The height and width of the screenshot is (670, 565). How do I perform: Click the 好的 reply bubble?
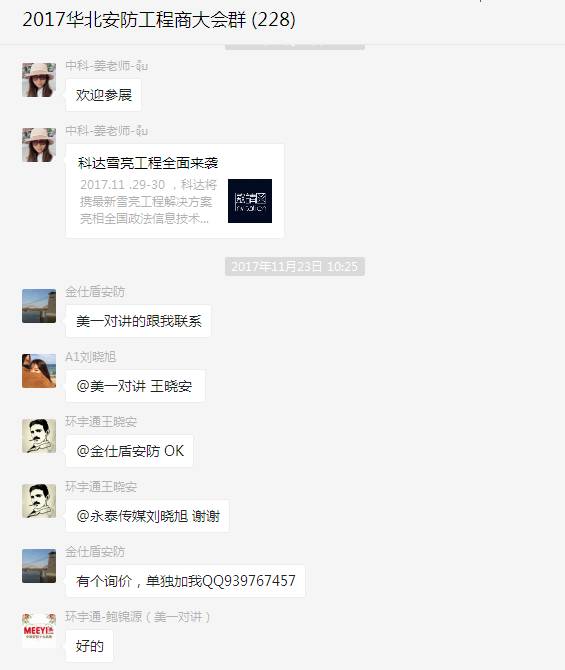89,646
